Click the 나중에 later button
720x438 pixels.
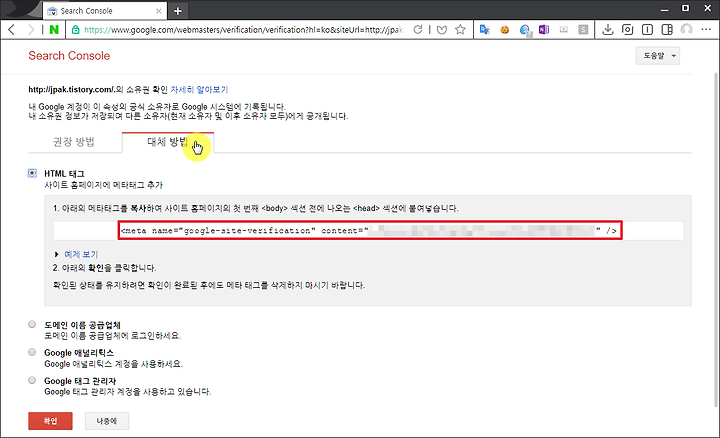coord(107,421)
